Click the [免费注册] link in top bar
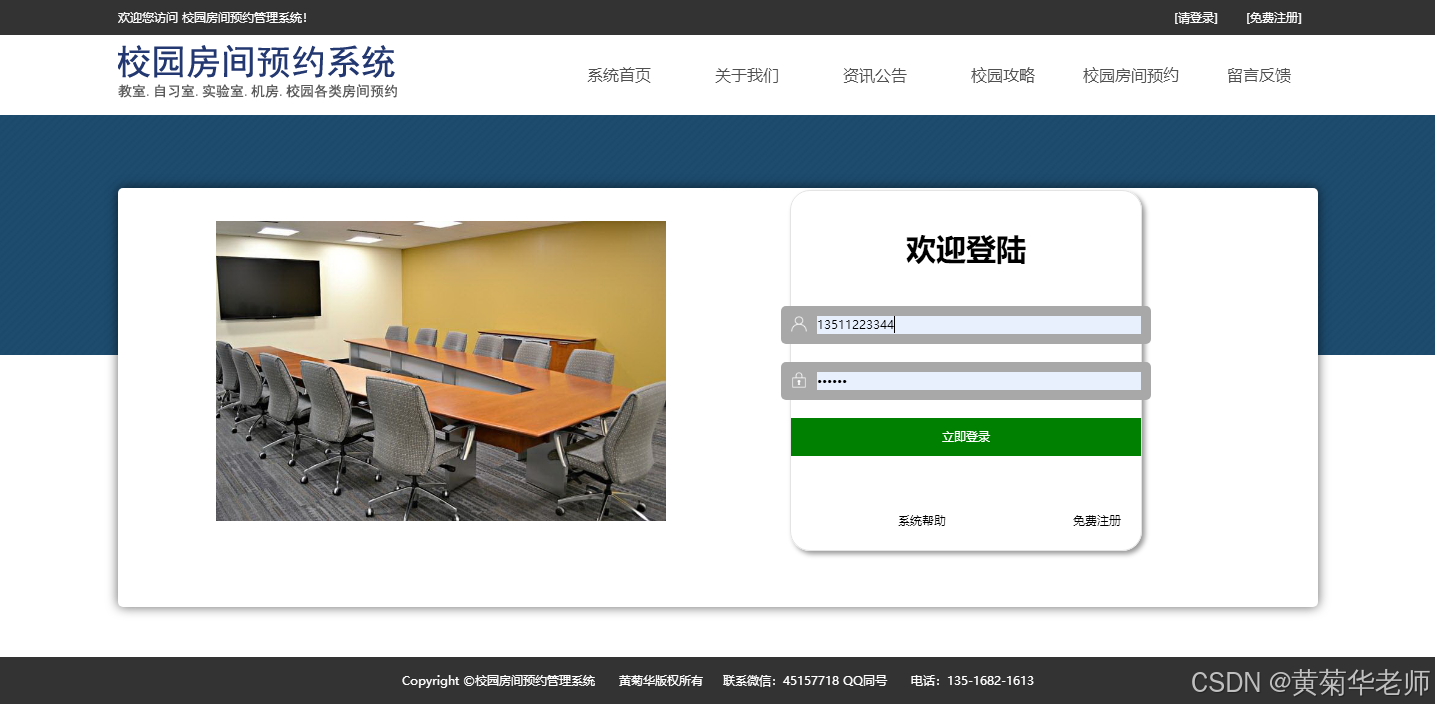1435x709 pixels. 1274,18
